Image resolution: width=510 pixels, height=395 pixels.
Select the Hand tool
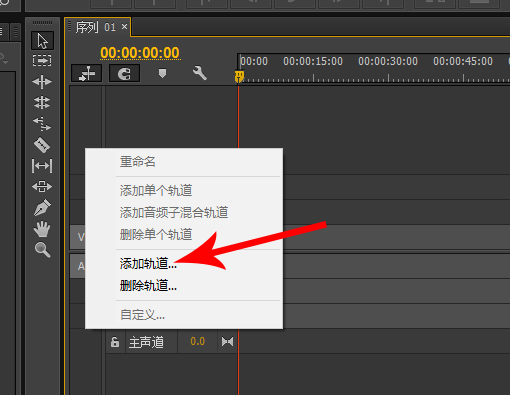42,229
